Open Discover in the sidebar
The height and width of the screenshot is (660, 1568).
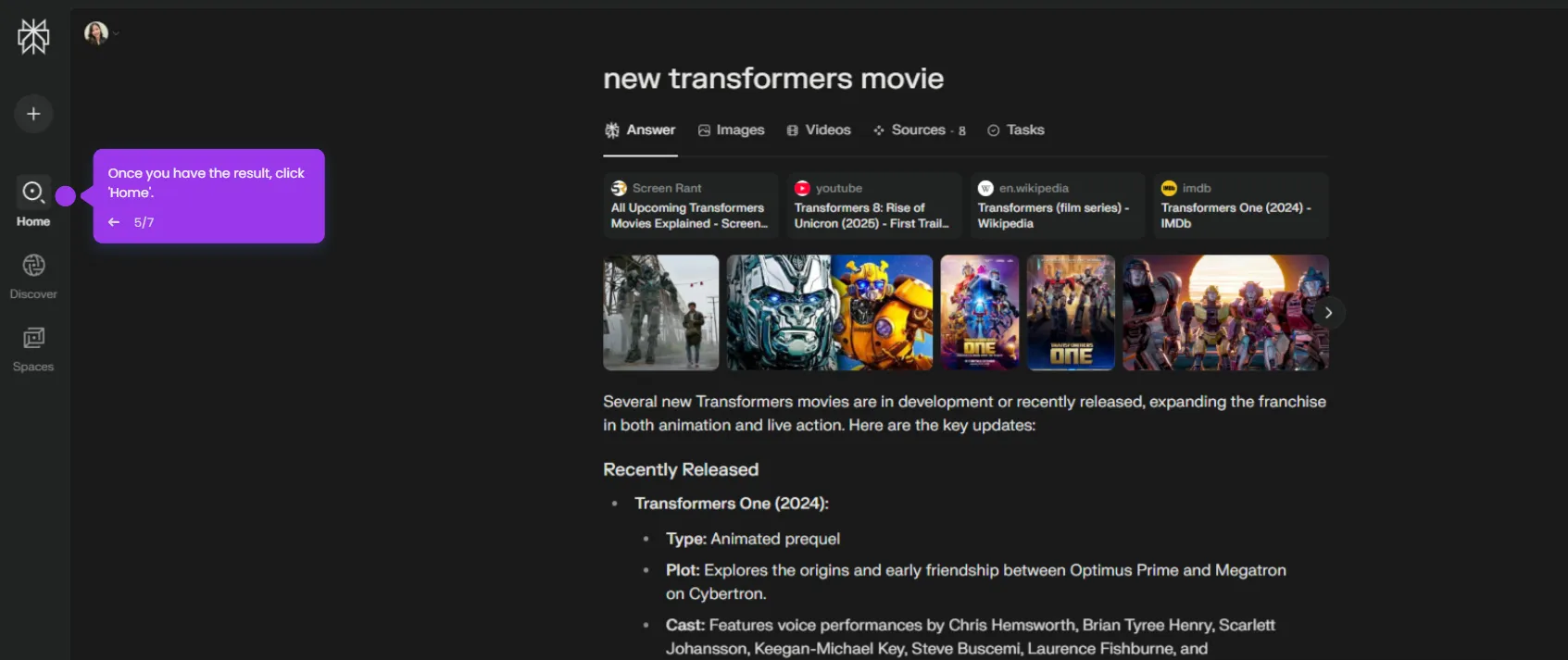(x=33, y=277)
